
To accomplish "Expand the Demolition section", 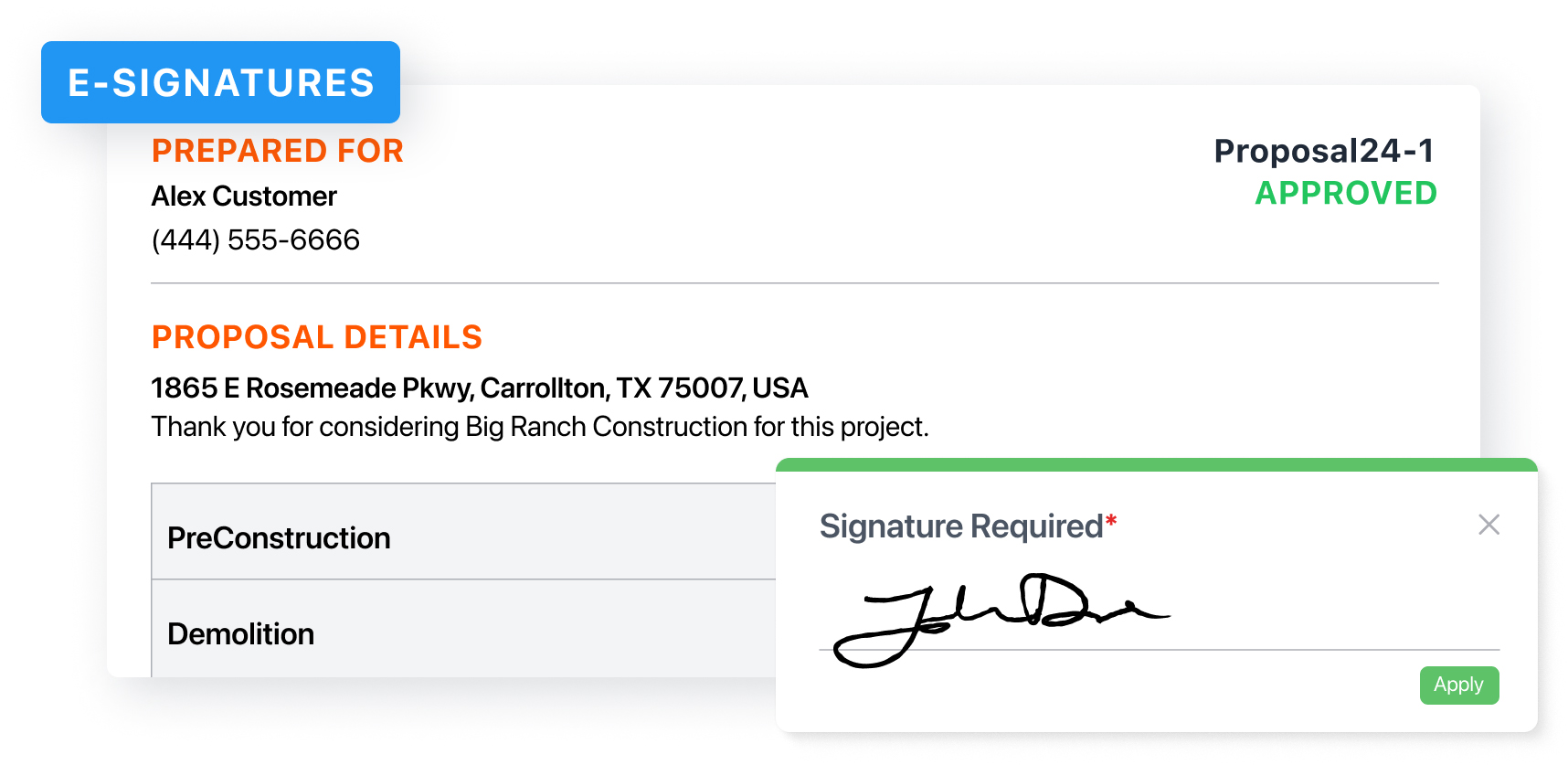I will pos(240,633).
